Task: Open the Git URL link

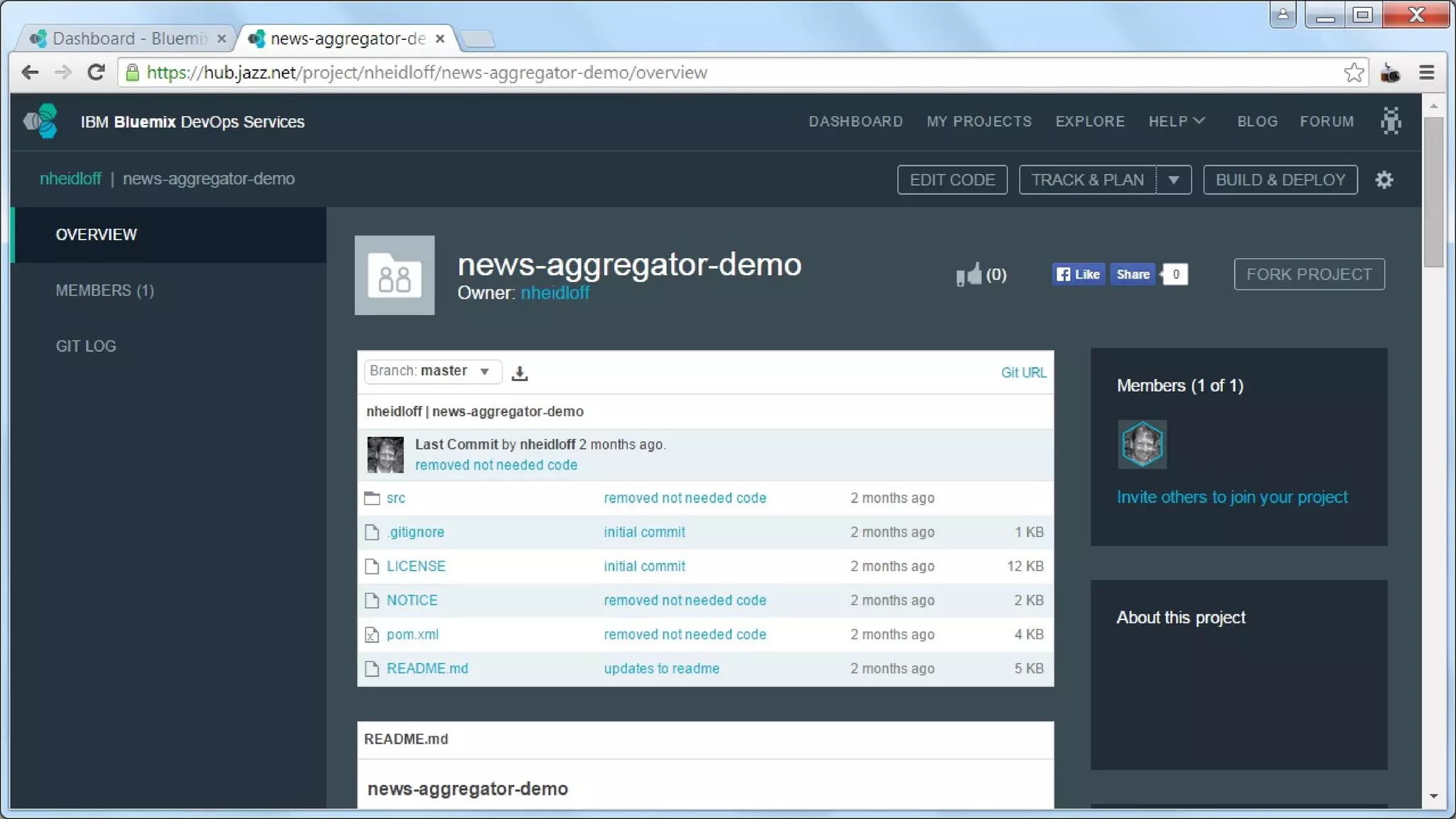Action: 1023,373
